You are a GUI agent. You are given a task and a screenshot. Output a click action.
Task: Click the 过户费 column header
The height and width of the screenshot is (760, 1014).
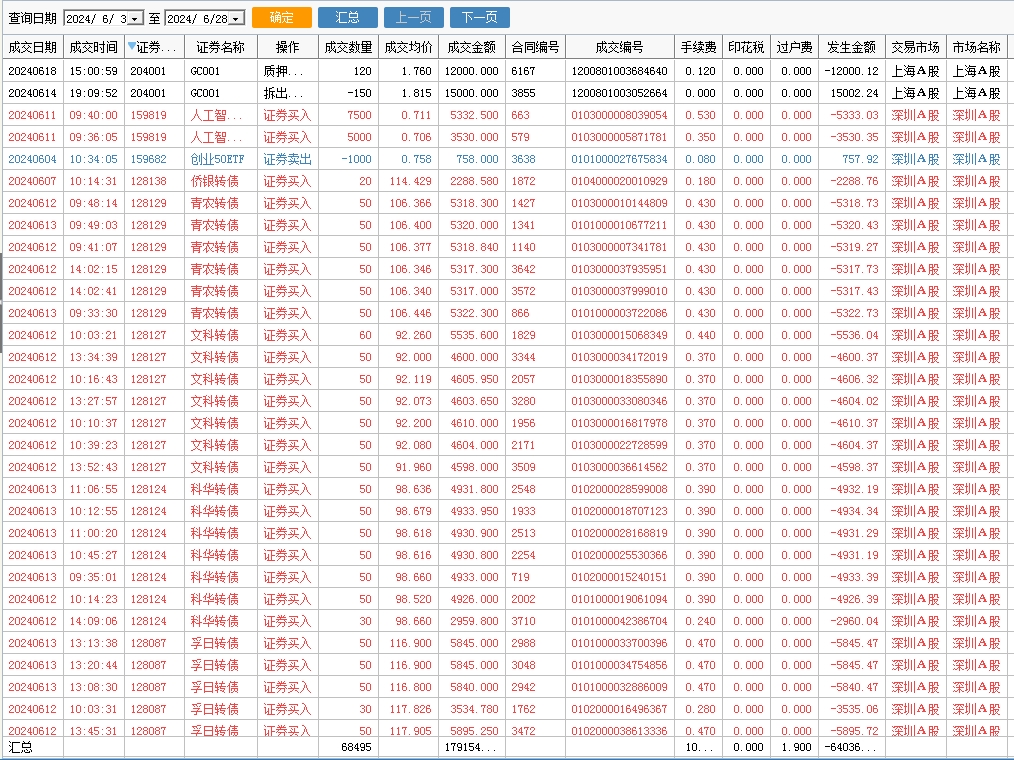click(794, 47)
